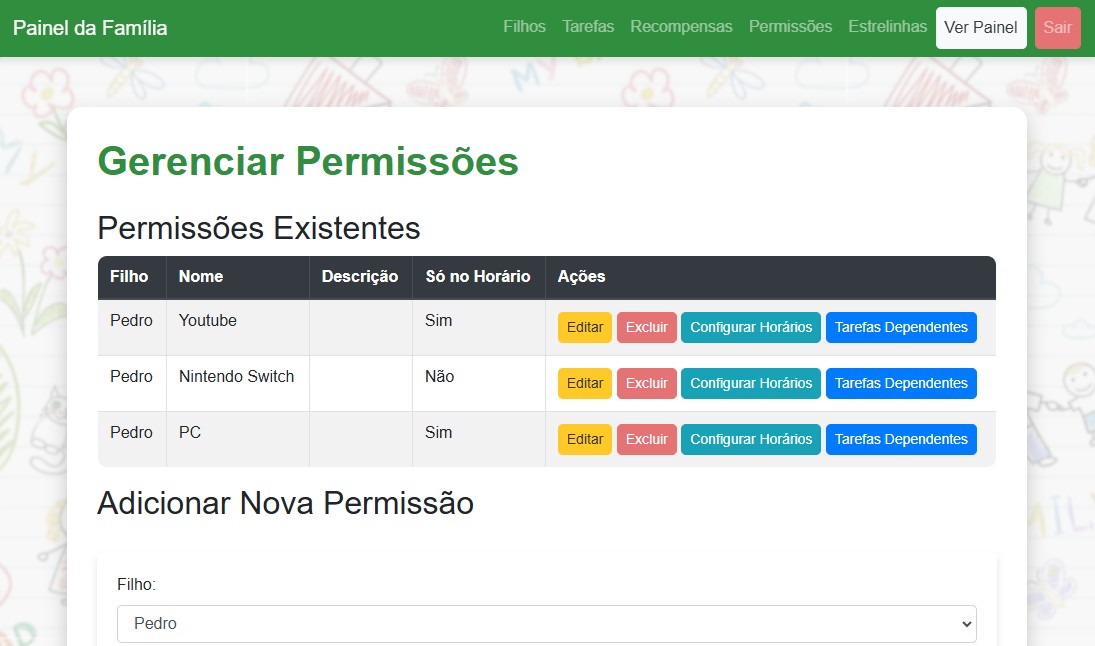
Task: Click the Não value in Nintendo Switch row
Action: point(439,376)
